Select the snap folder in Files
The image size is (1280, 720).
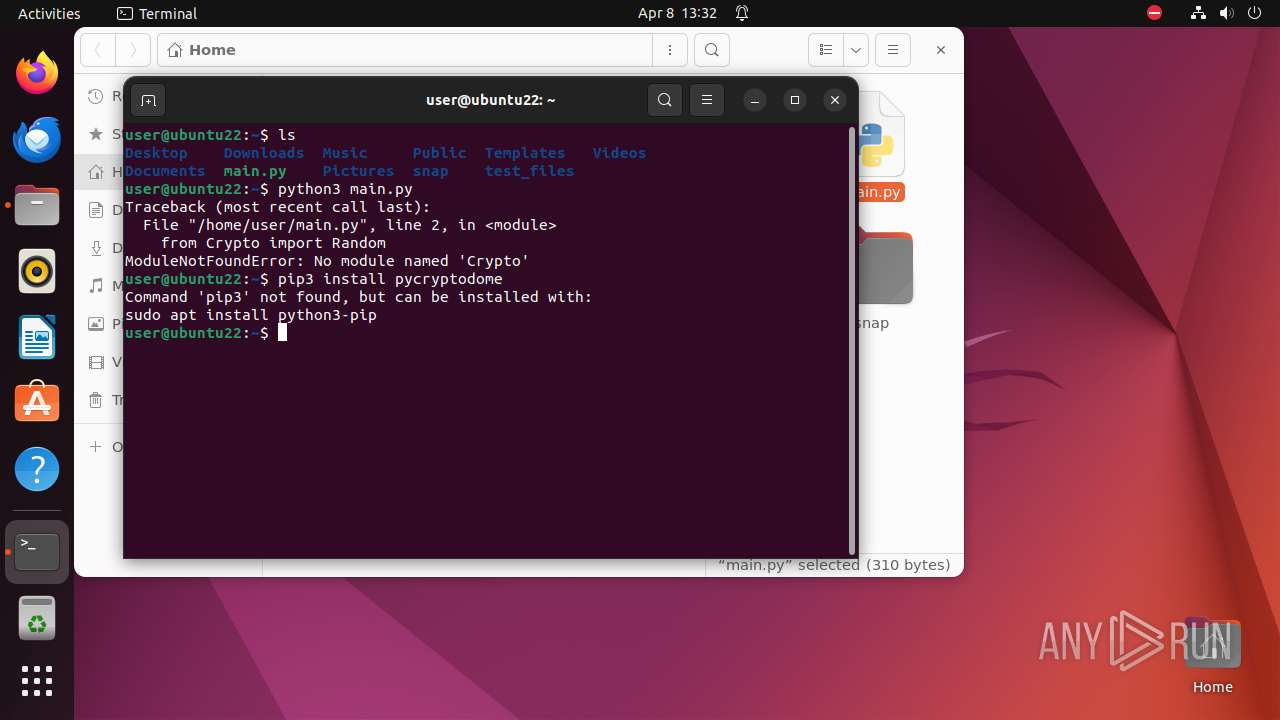885,280
